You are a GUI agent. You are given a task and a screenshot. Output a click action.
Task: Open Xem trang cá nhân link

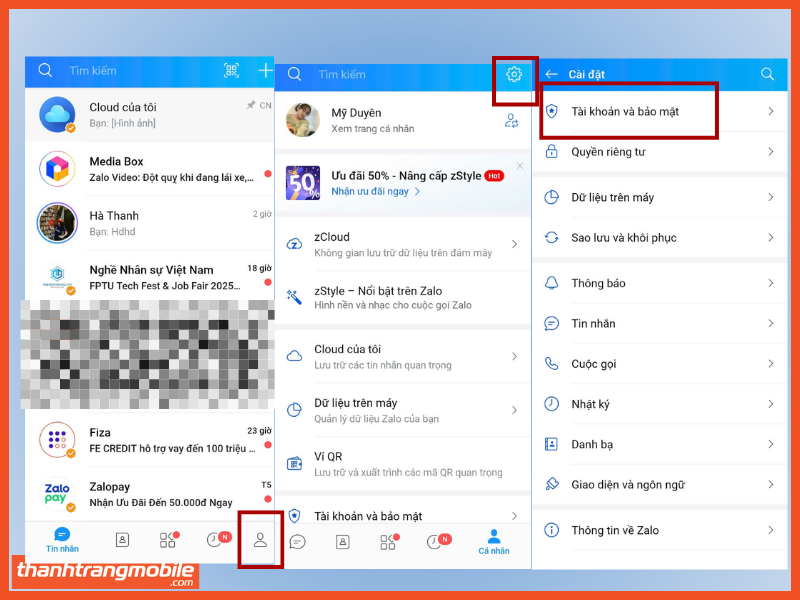[373, 129]
